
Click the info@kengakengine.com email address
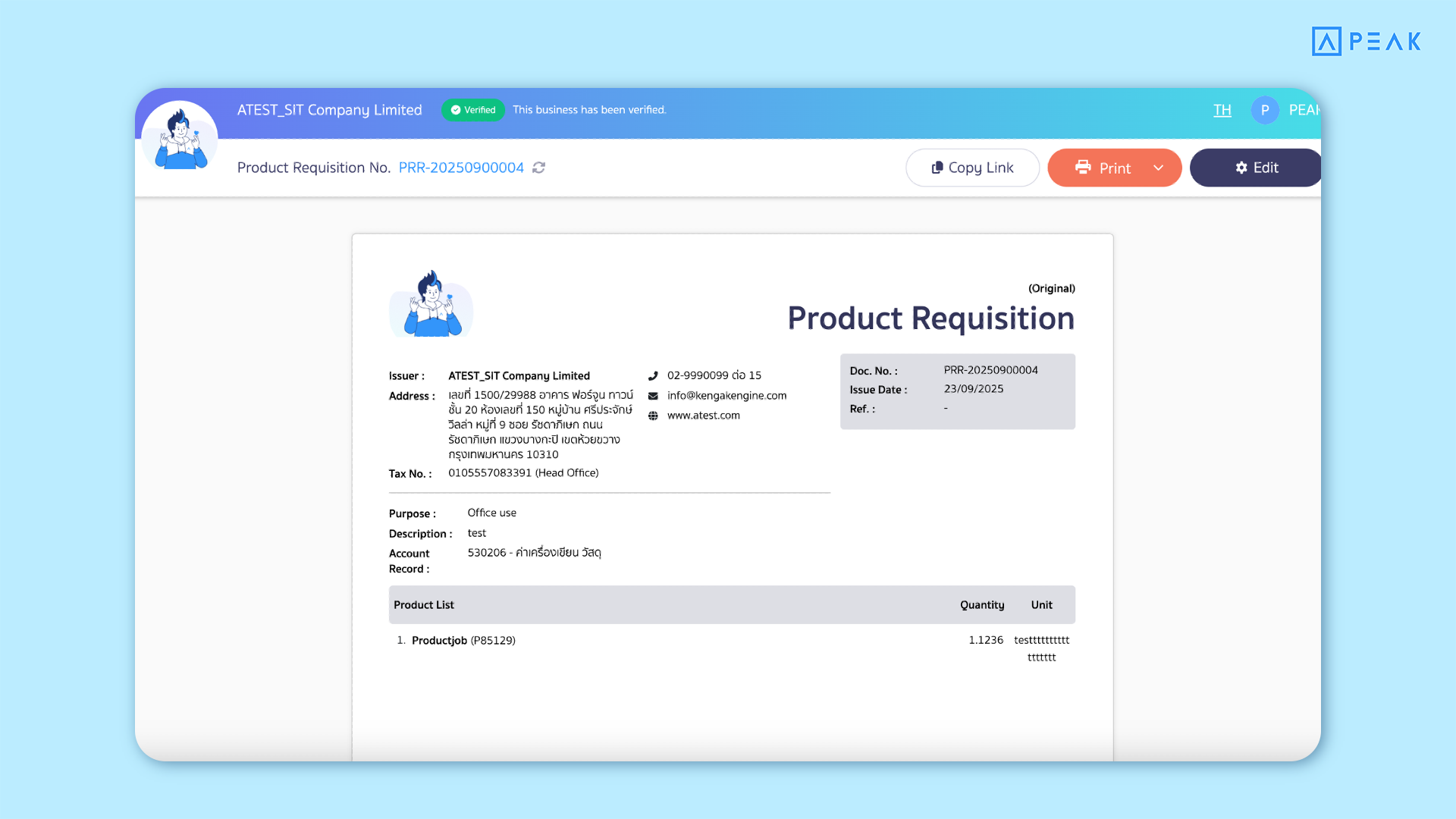tap(726, 396)
